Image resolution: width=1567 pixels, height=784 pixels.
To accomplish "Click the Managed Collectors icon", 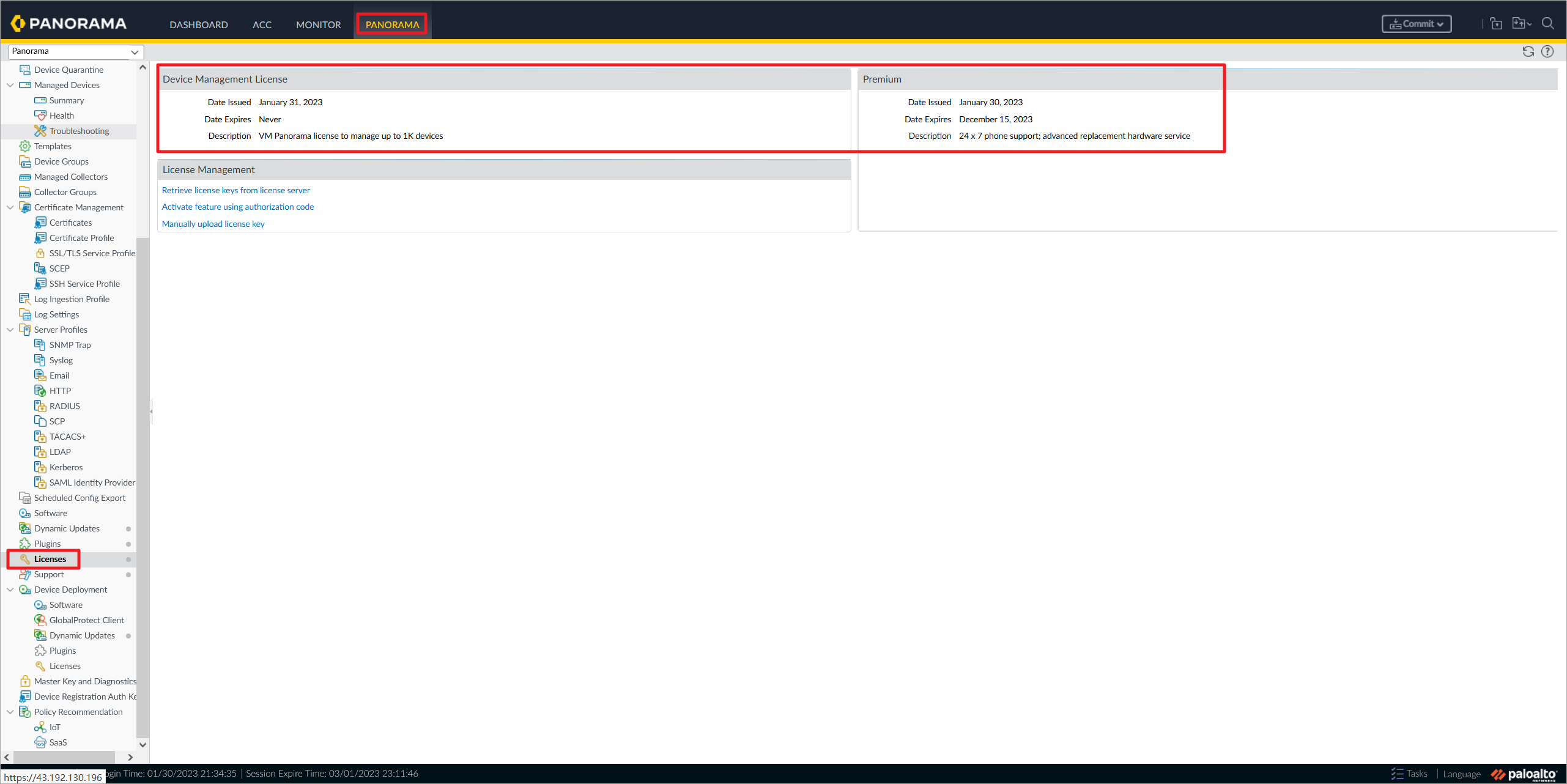I will [x=25, y=177].
